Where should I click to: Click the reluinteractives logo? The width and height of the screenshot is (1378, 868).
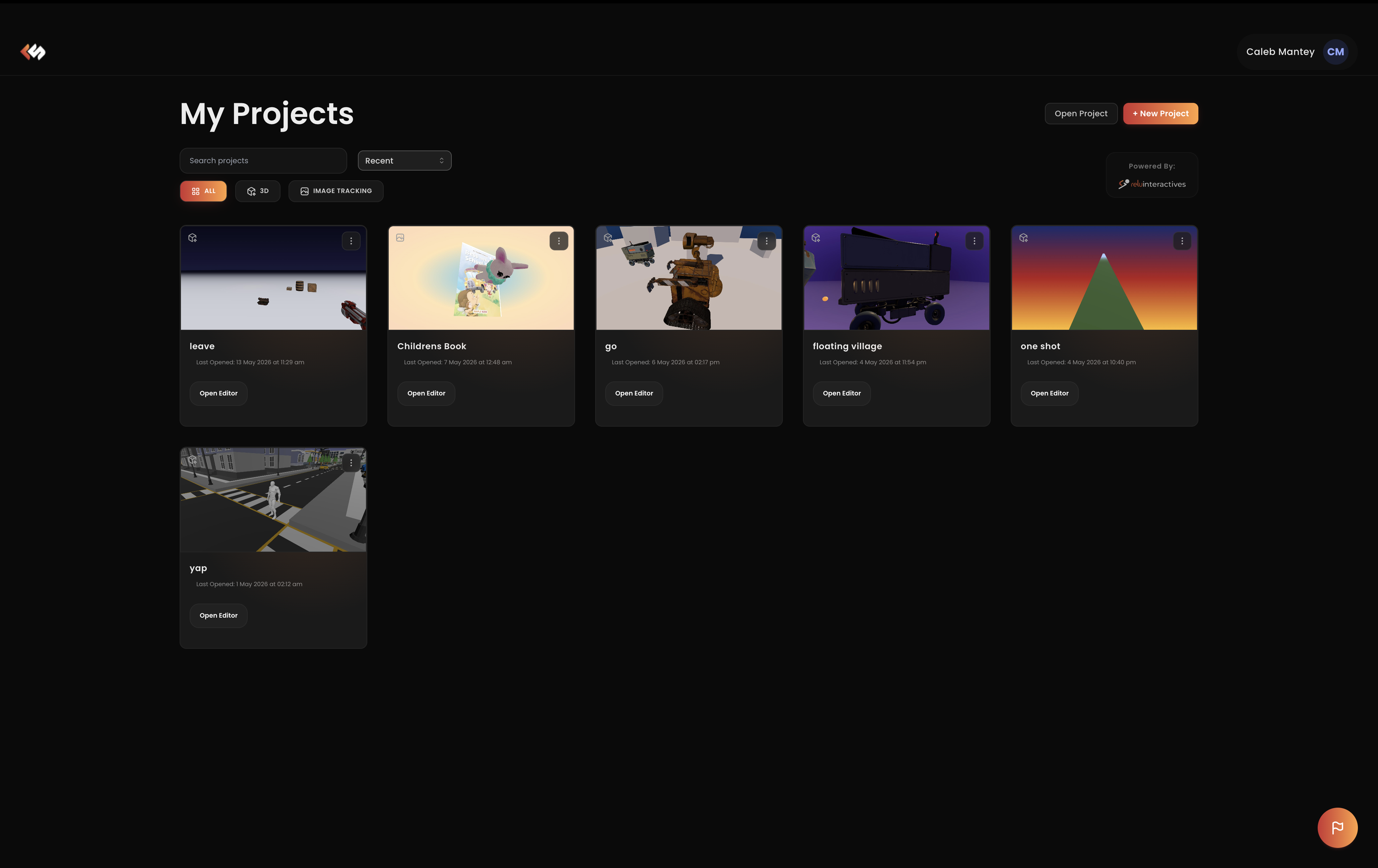(x=1151, y=184)
